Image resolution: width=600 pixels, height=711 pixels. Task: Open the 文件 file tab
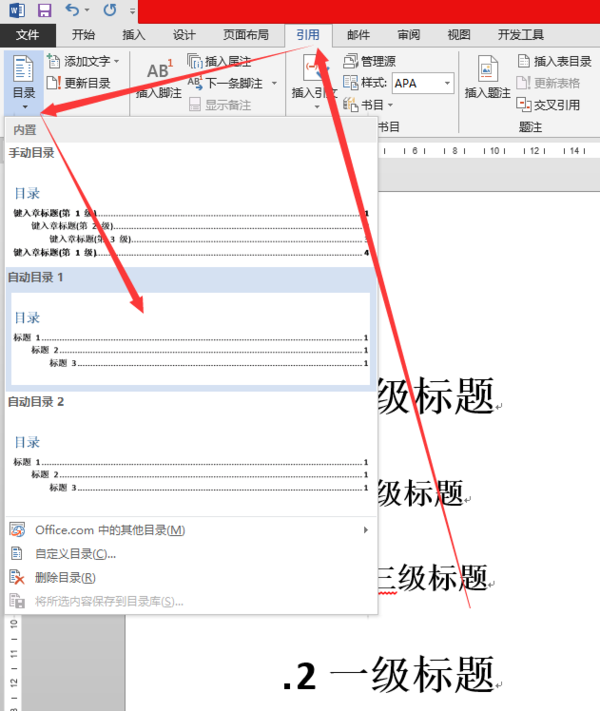click(28, 35)
